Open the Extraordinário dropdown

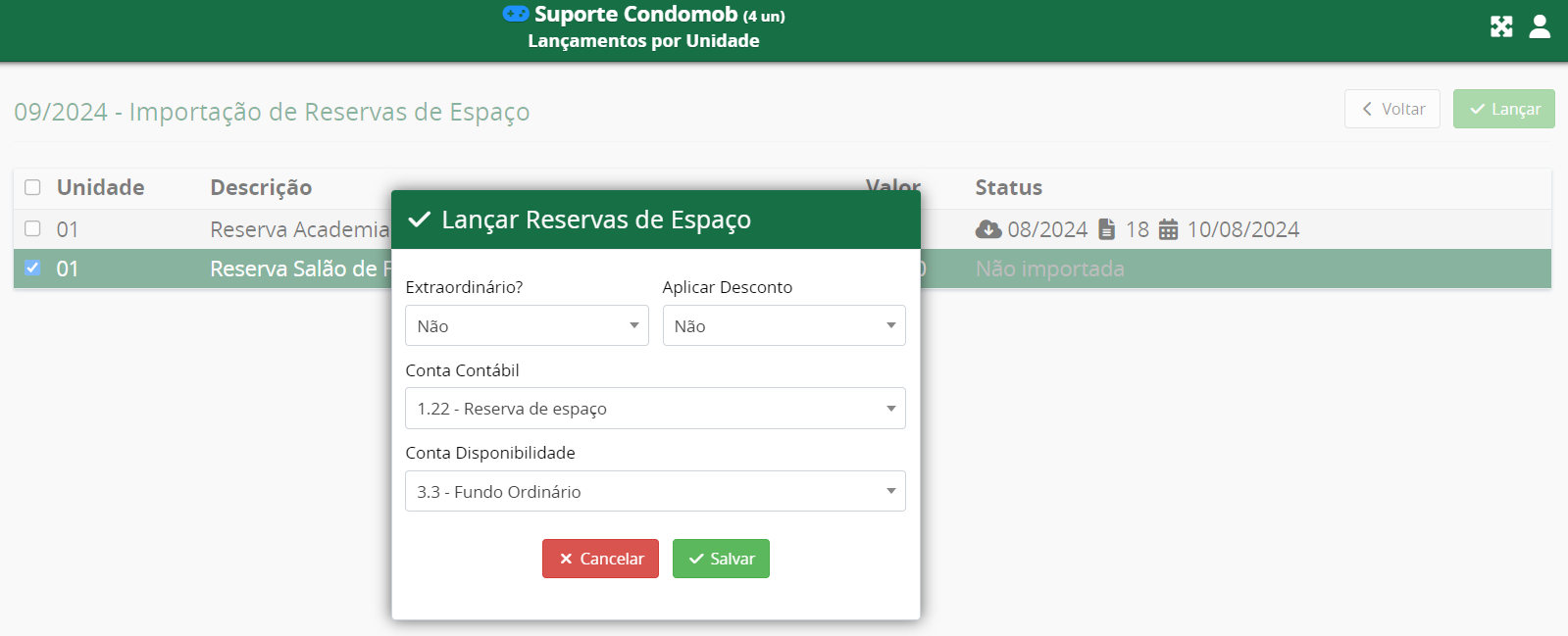[x=527, y=325]
